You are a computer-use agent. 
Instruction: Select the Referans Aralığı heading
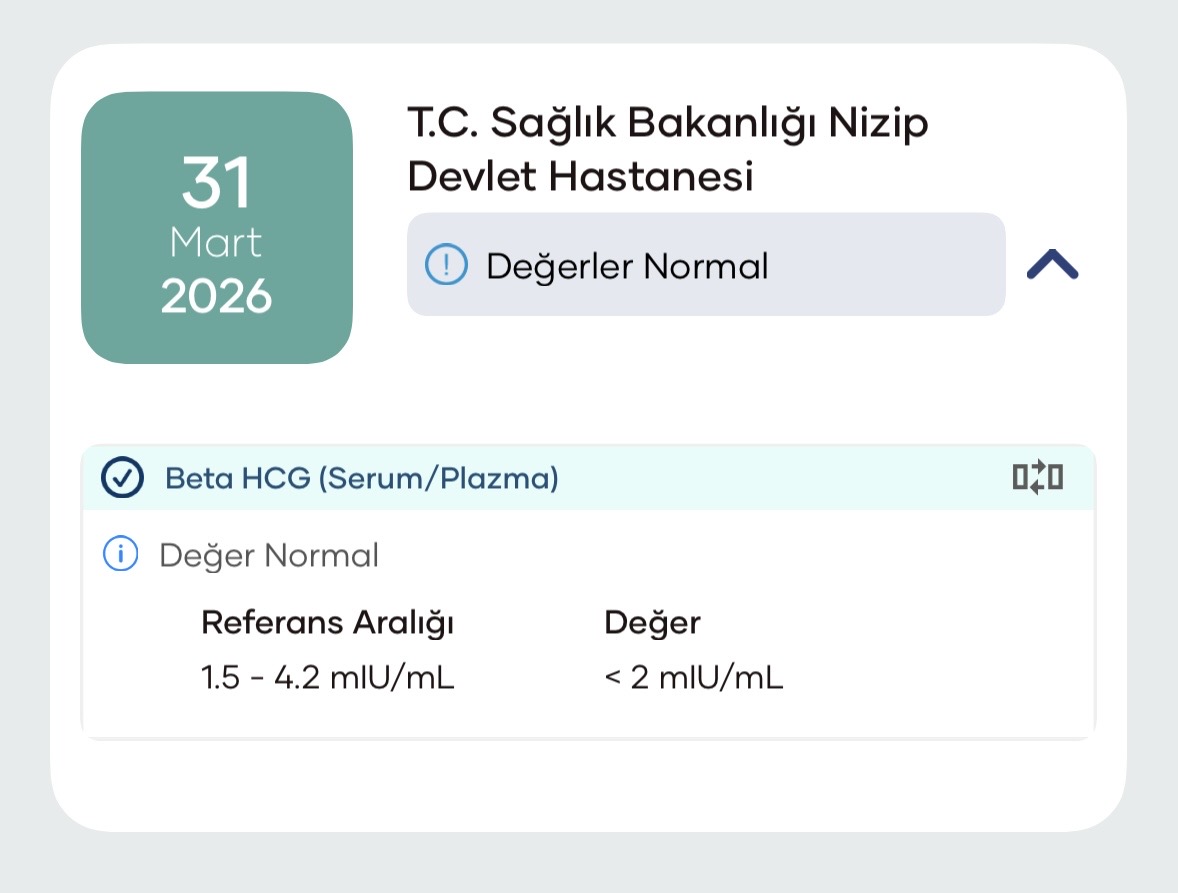click(328, 622)
